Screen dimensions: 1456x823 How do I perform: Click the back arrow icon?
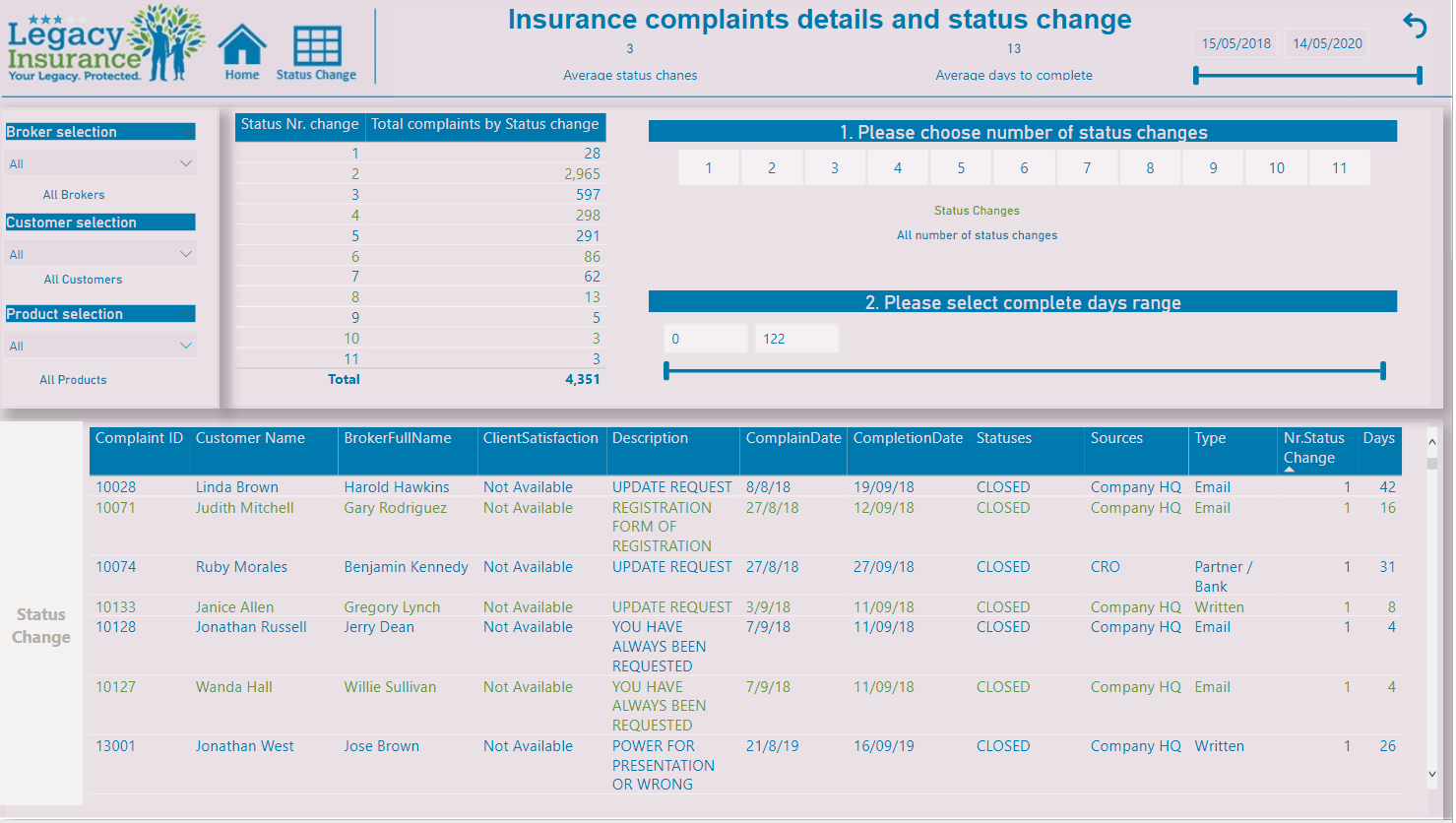[1415, 27]
